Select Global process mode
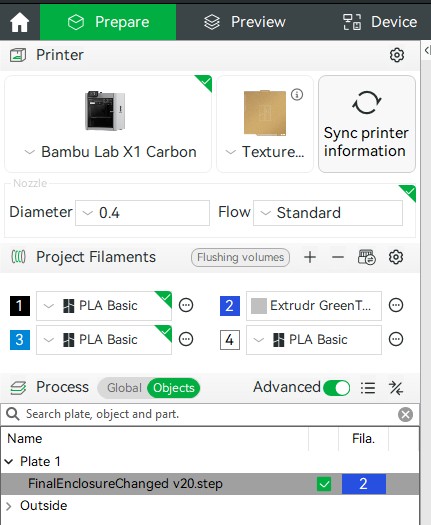Screen dimensions: 431x525 124,388
